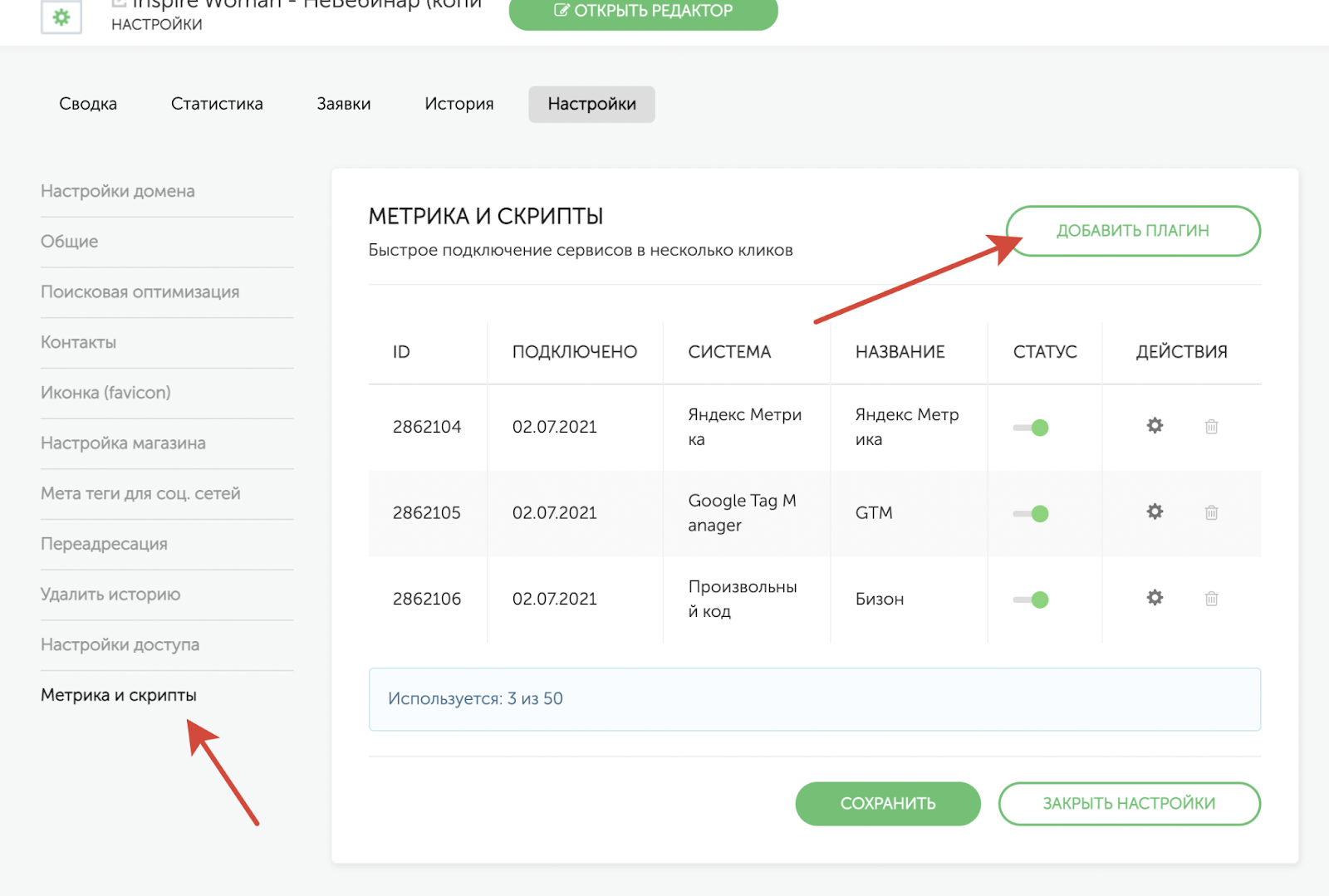
Task: Toggle status of Яндекс Метрика plugin
Action: [1031, 428]
